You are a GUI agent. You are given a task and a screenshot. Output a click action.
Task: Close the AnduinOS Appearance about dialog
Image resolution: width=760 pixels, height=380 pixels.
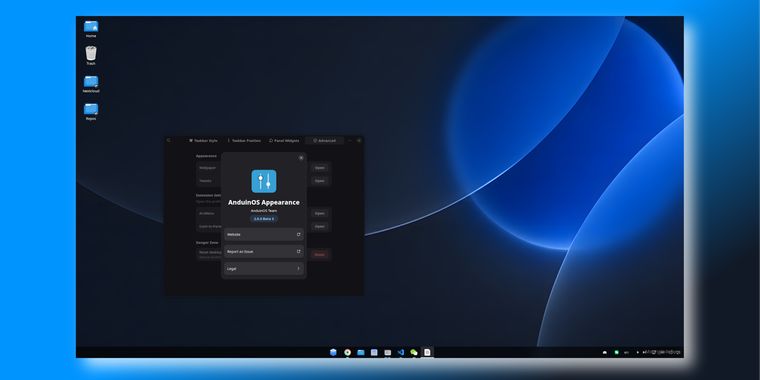click(x=301, y=158)
